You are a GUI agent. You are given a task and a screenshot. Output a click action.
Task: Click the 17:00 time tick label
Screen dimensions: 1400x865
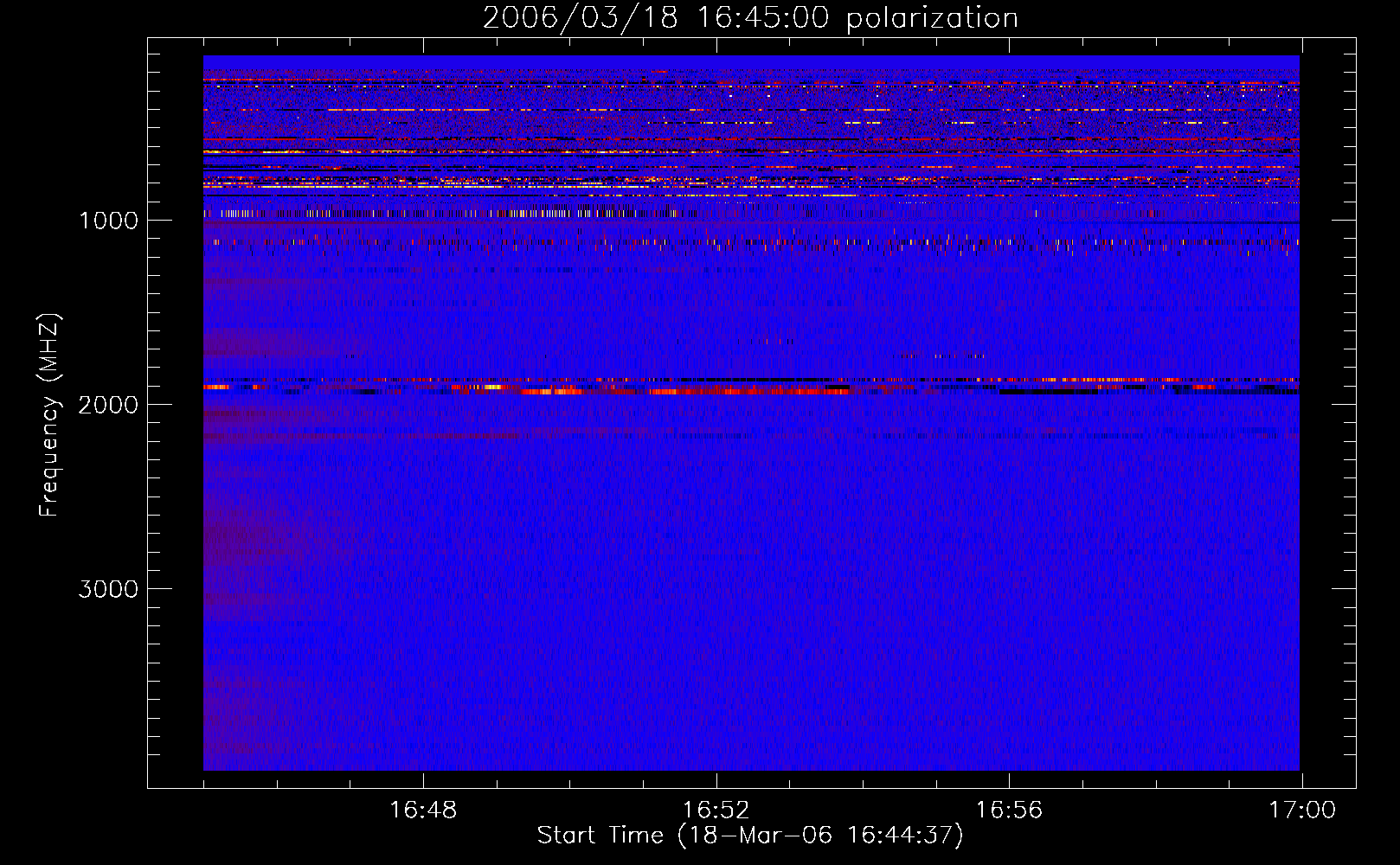1301,811
